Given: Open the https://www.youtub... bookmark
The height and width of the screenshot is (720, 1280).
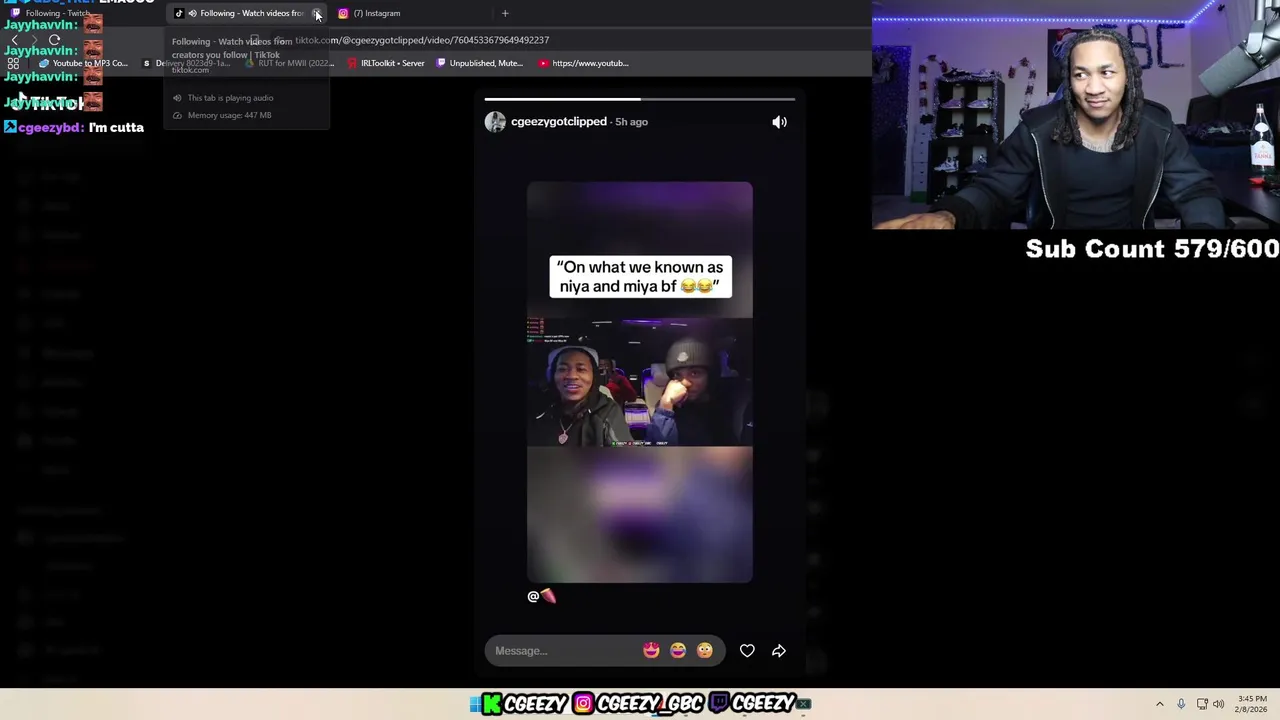Looking at the screenshot, I should (x=583, y=63).
